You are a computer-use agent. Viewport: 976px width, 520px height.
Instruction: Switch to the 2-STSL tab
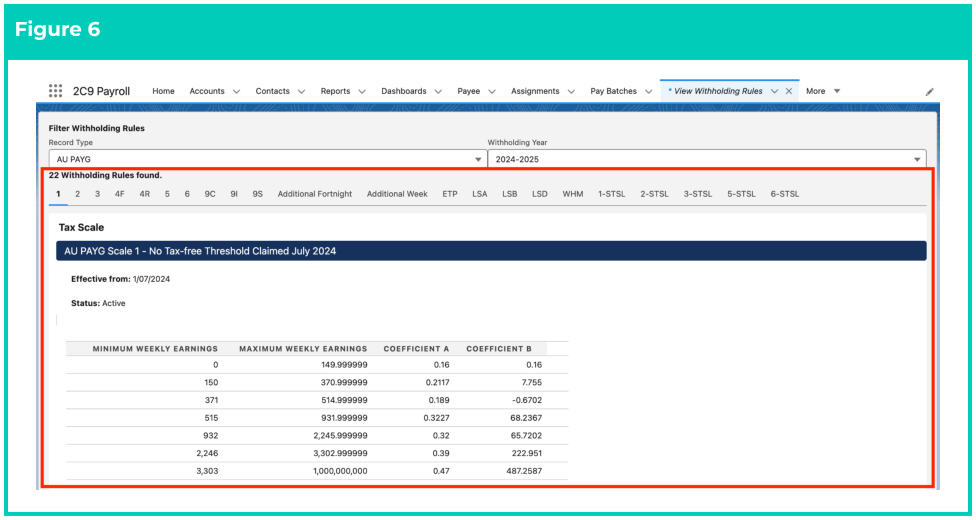click(x=654, y=194)
